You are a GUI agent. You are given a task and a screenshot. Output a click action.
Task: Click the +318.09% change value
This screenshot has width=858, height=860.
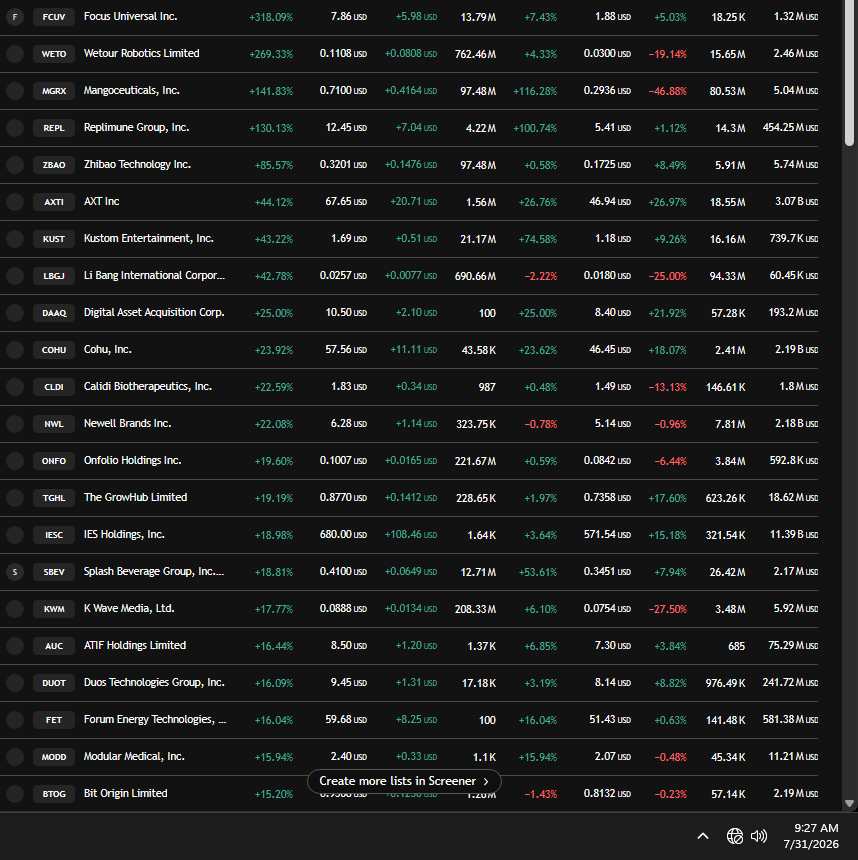[x=271, y=18]
